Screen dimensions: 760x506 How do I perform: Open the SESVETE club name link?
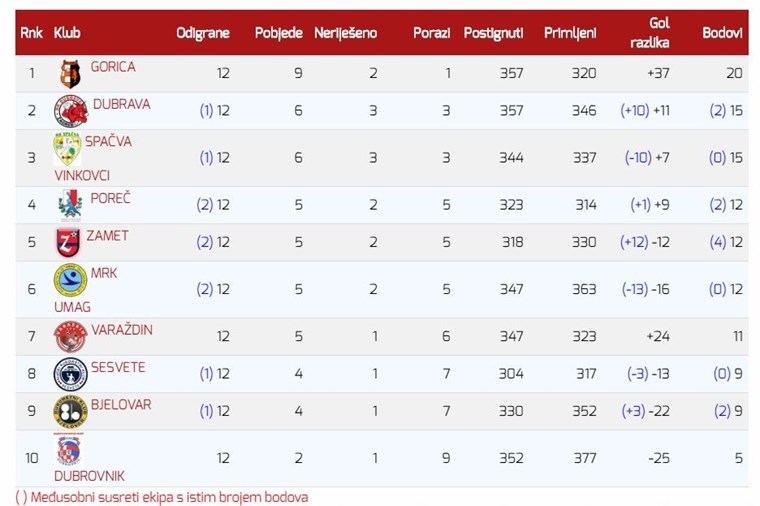point(118,367)
